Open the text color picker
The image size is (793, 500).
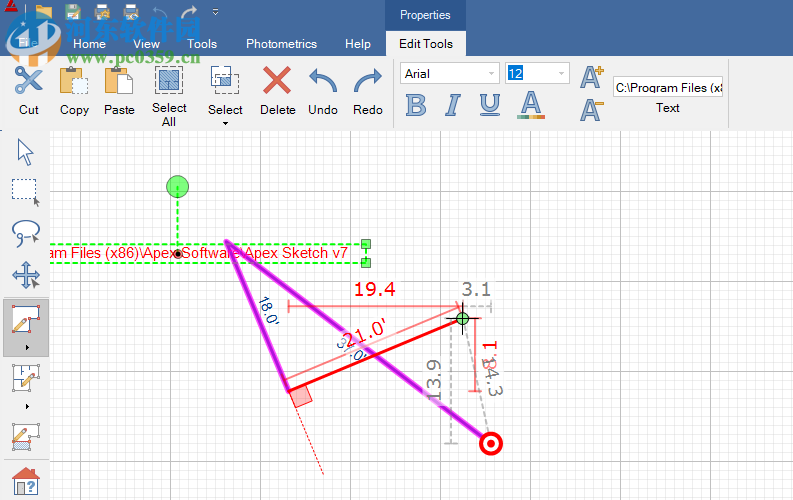pyautogui.click(x=531, y=105)
